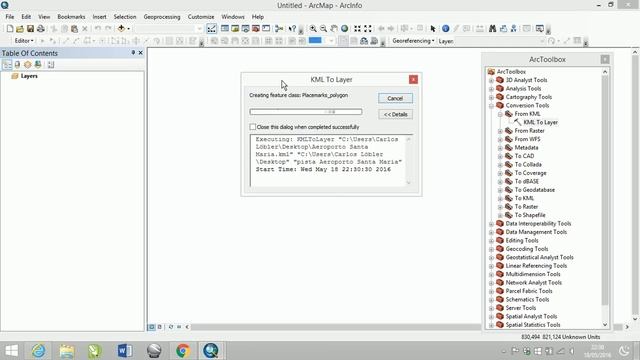Image resolution: width=640 pixels, height=360 pixels.
Task: Expand Cartography Tools toolbox
Action: click(491, 97)
